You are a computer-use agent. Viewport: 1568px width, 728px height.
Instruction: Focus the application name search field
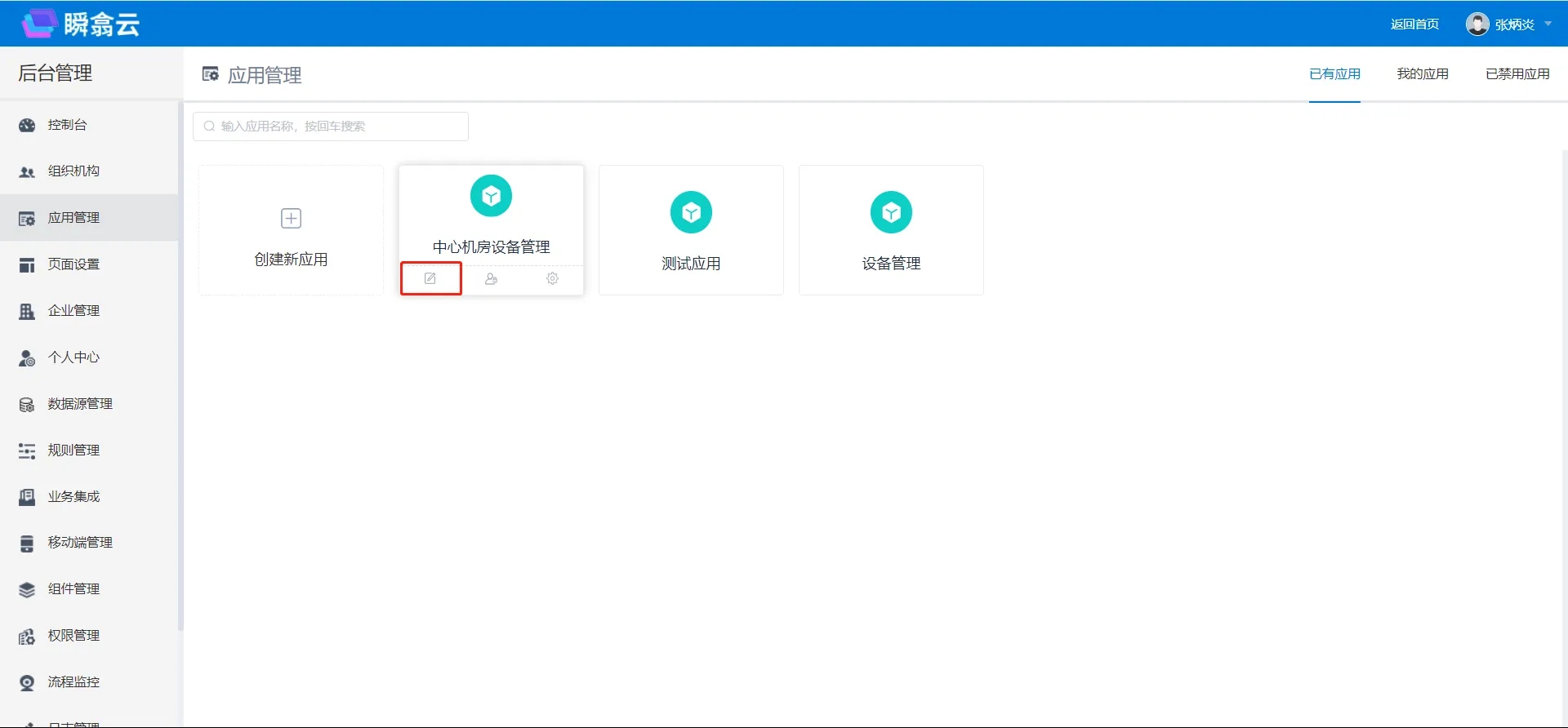331,127
